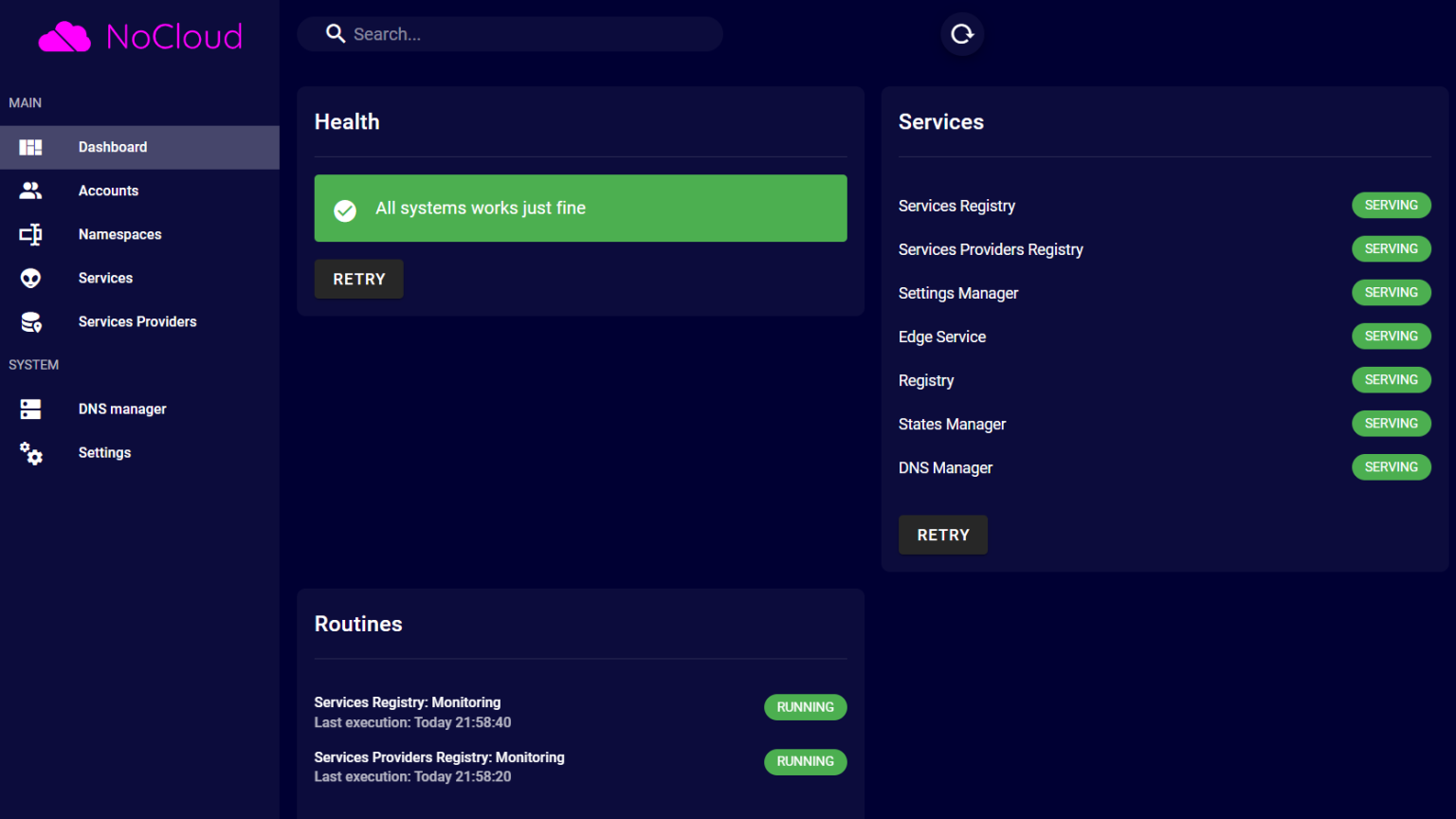Select the Dashboard grid icon

point(30,147)
